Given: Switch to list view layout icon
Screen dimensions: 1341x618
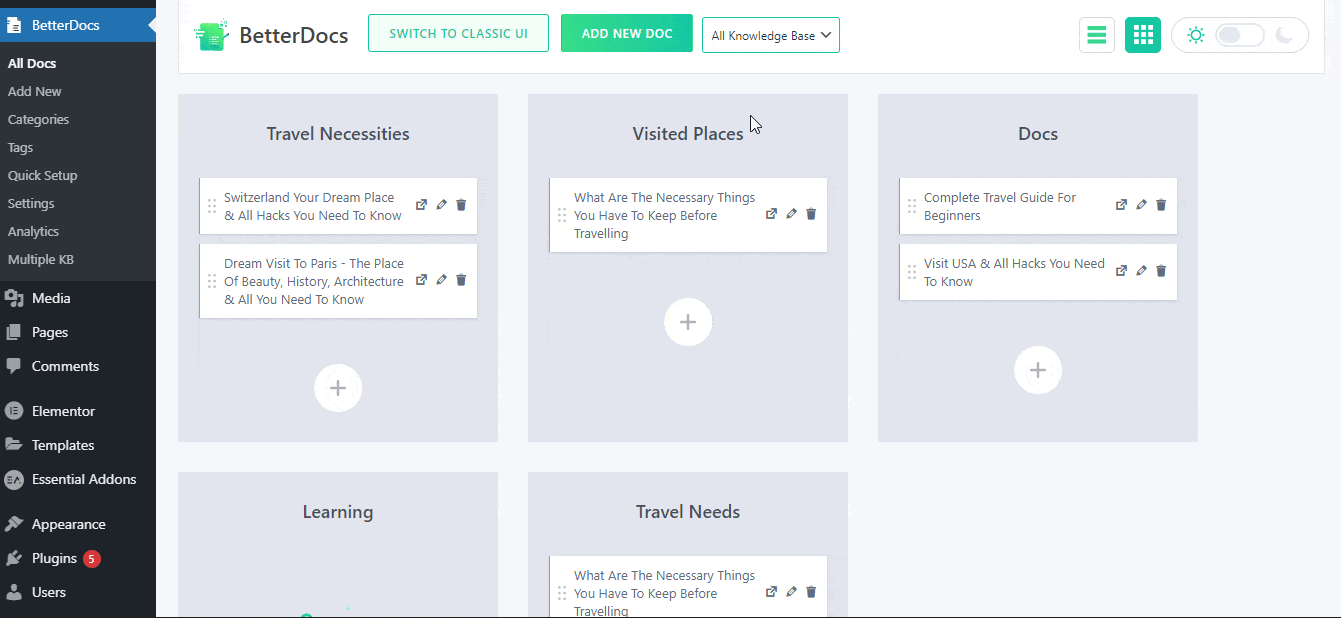Looking at the screenshot, I should (1097, 35).
